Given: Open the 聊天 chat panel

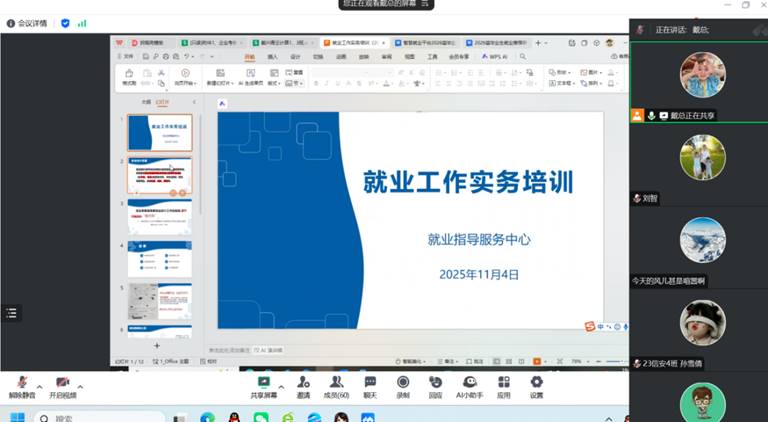Looking at the screenshot, I should [370, 384].
